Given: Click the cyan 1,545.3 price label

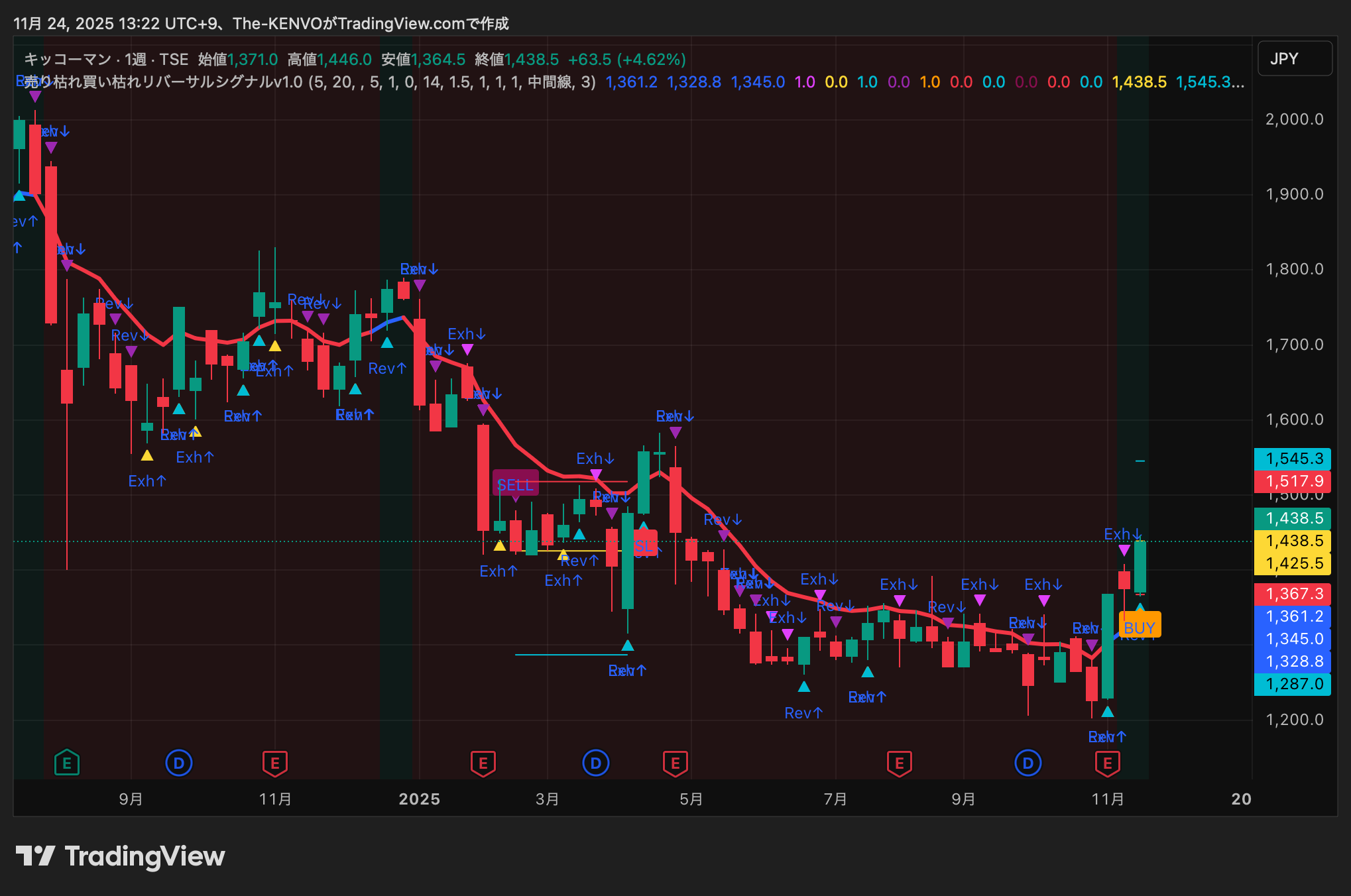Looking at the screenshot, I should [1293, 459].
